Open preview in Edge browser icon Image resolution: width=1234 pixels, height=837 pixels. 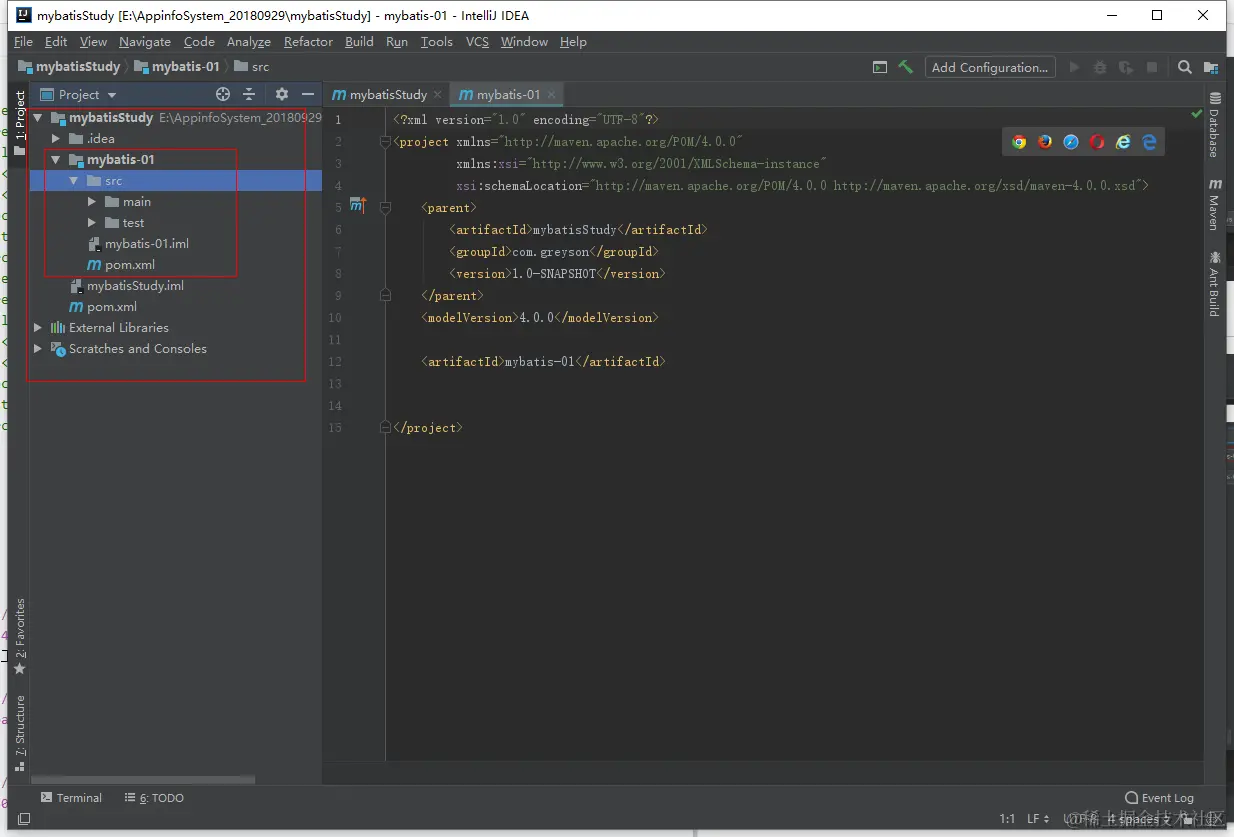pos(1149,142)
